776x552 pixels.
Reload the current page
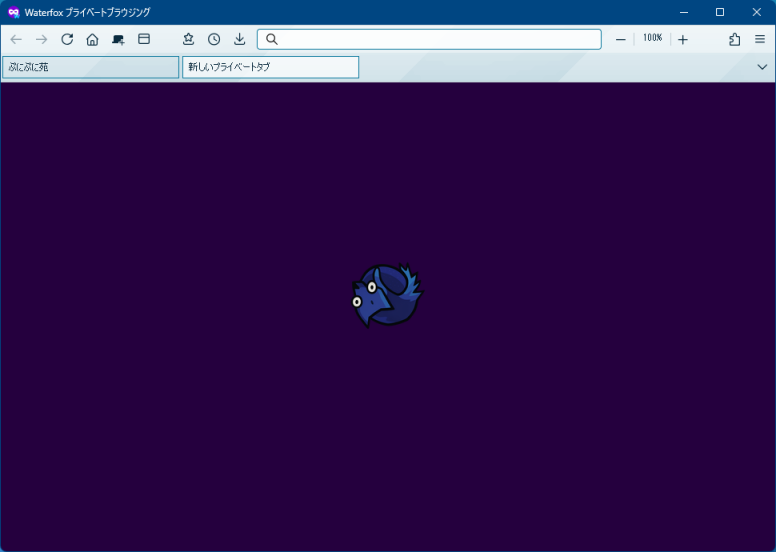tap(67, 39)
